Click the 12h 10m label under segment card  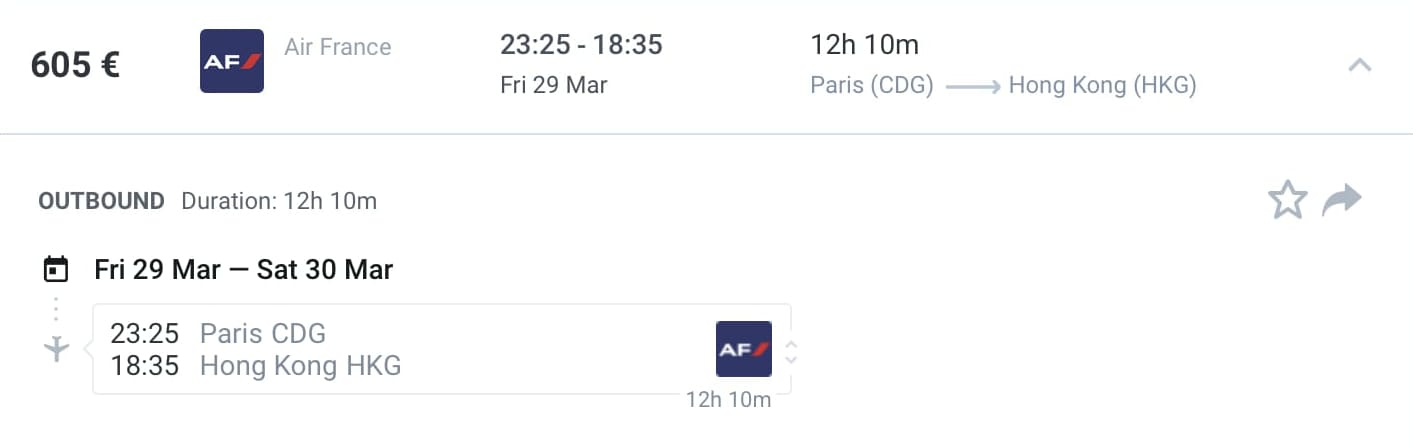tap(728, 400)
